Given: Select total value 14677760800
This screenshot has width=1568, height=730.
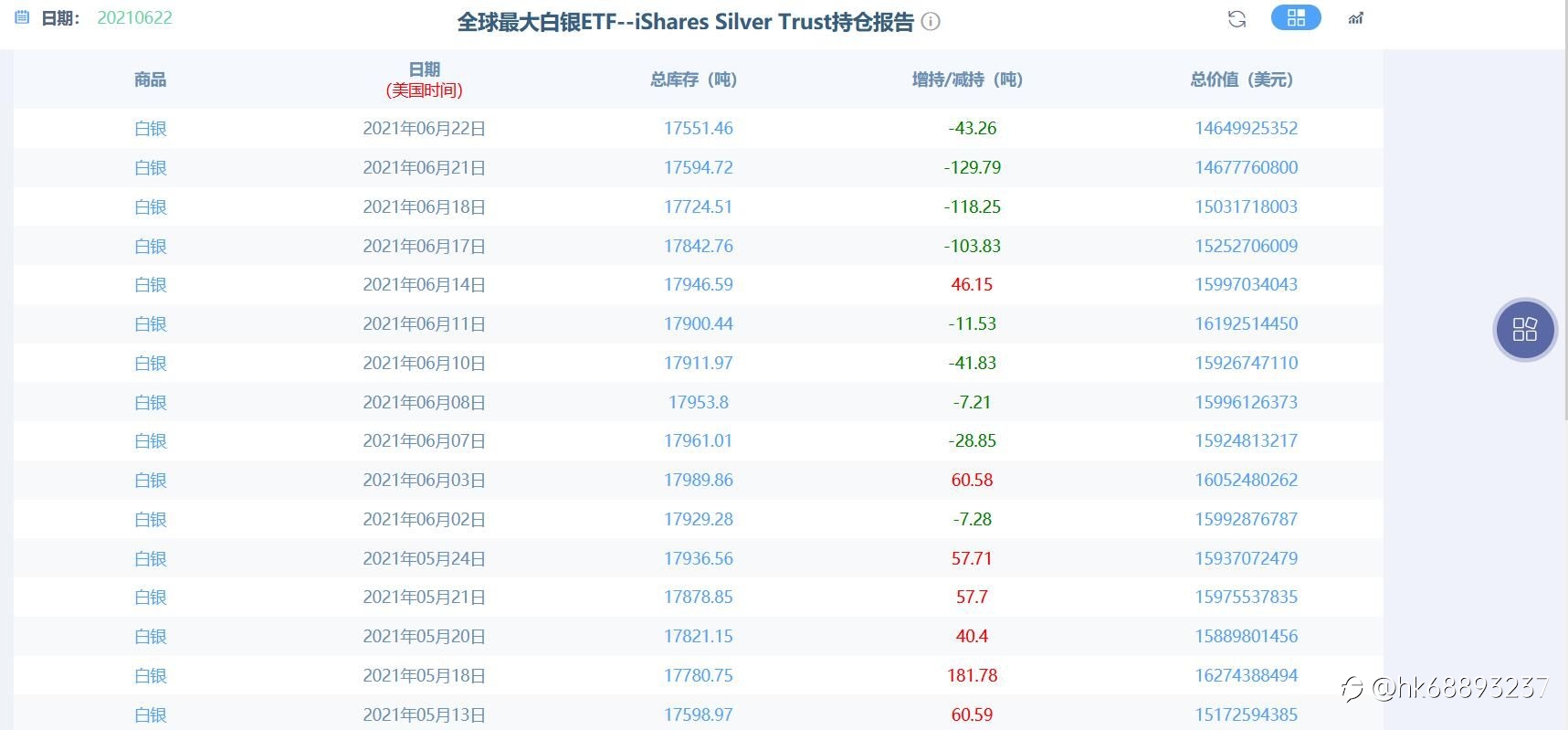Looking at the screenshot, I should tap(1247, 167).
